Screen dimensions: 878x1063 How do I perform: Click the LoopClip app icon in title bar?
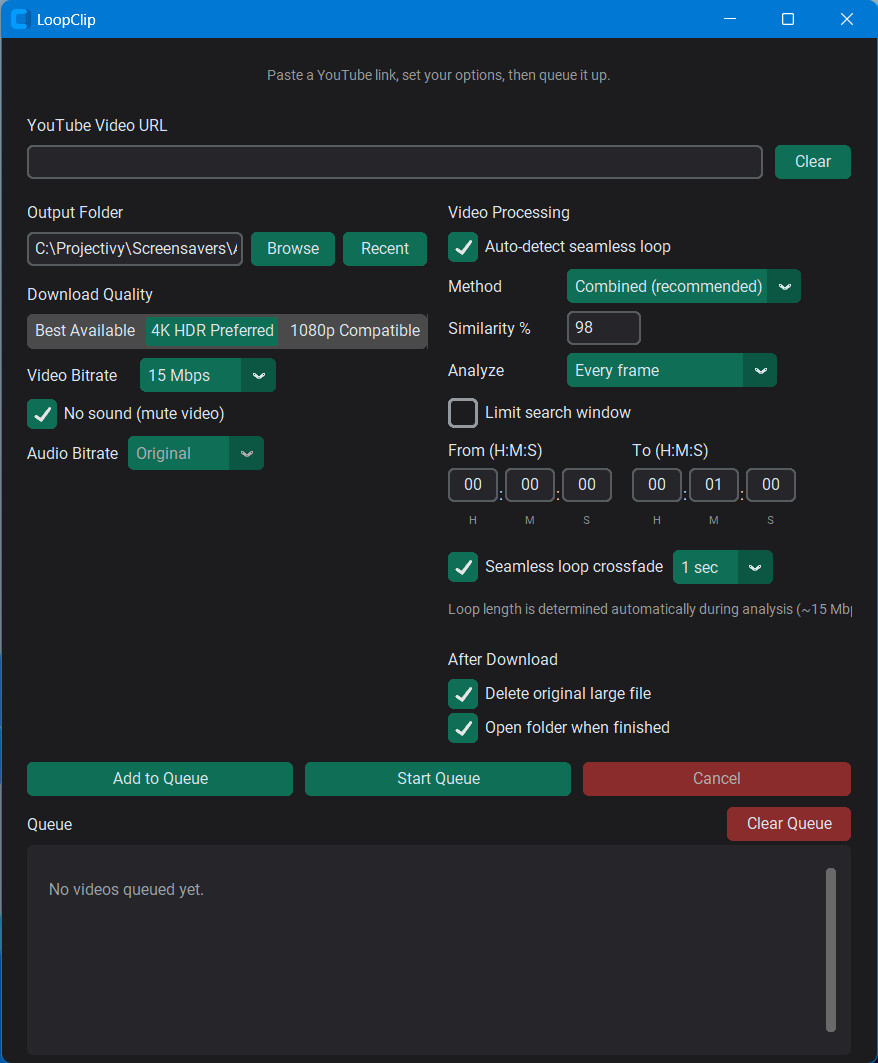pyautogui.click(x=20, y=19)
